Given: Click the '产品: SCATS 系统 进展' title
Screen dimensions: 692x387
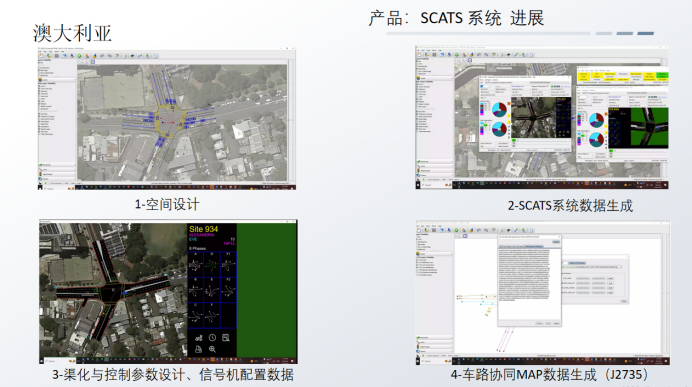Looking at the screenshot, I should tap(456, 19).
